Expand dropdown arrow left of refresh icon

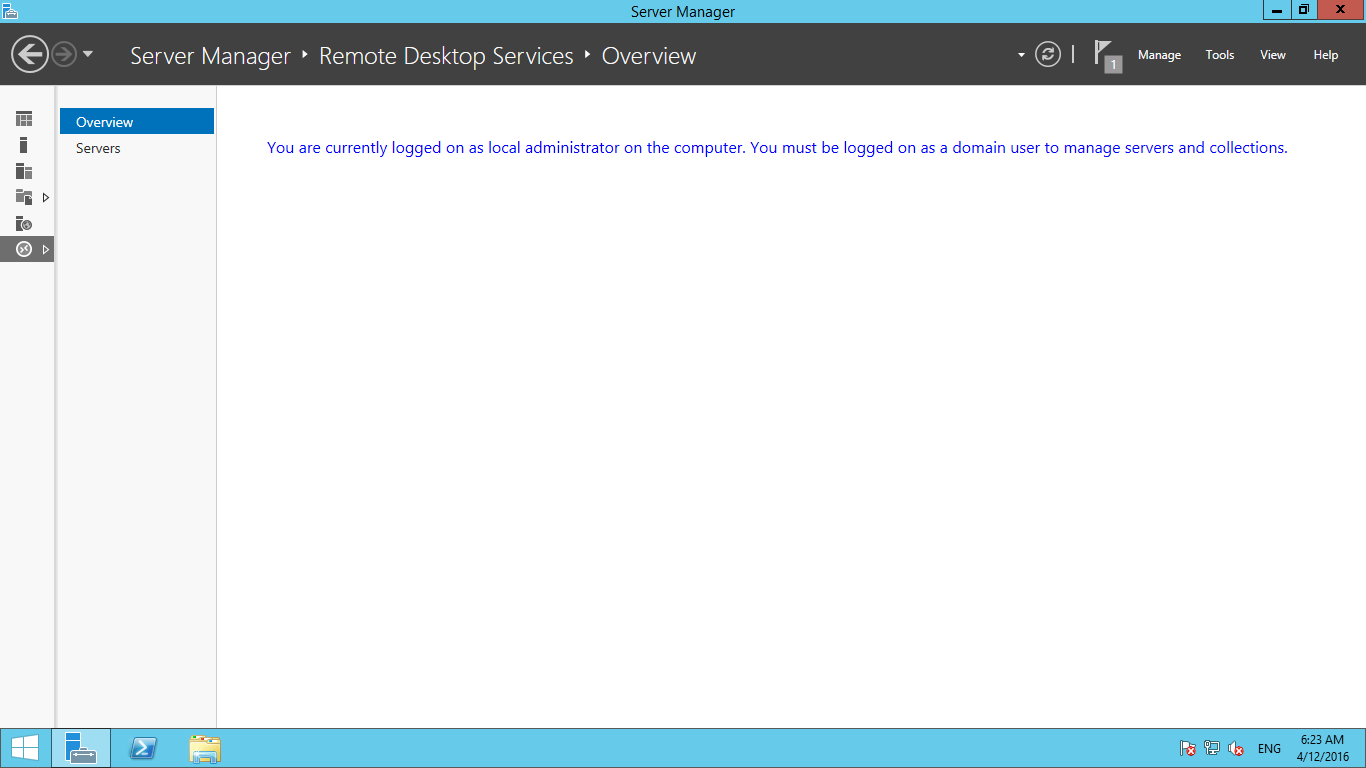click(1021, 55)
